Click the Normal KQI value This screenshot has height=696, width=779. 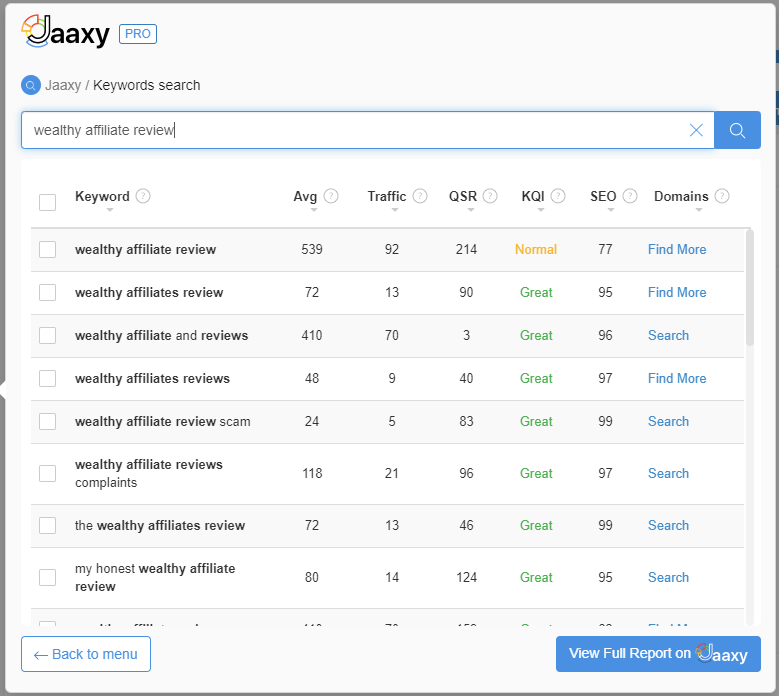point(536,249)
